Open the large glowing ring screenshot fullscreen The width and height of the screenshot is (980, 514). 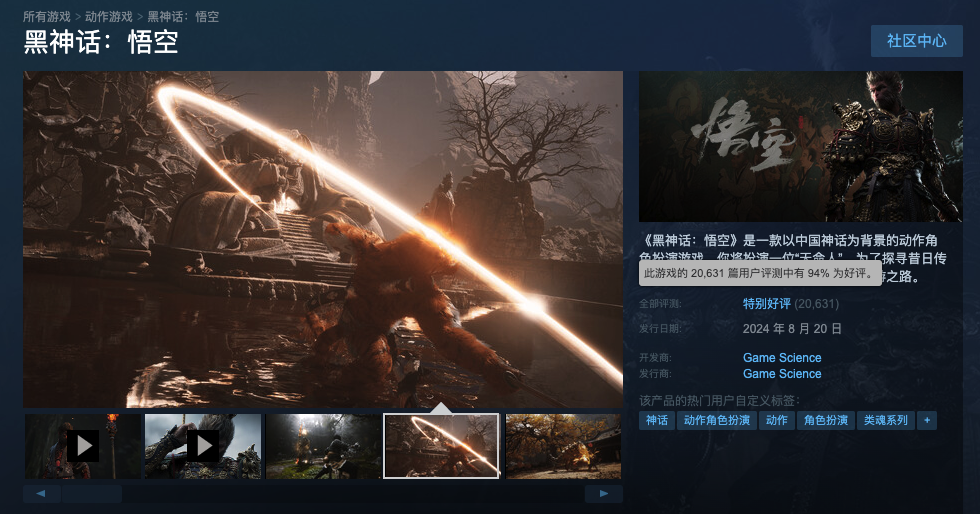pos(323,239)
